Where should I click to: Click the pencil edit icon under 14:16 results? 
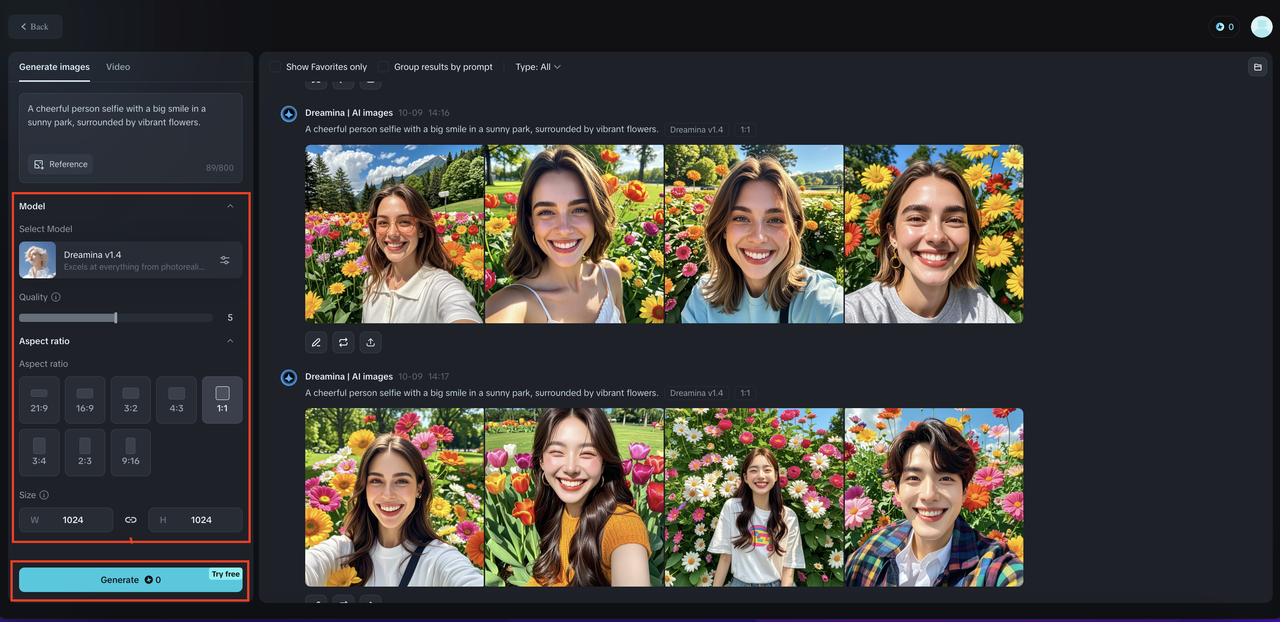[x=316, y=342]
